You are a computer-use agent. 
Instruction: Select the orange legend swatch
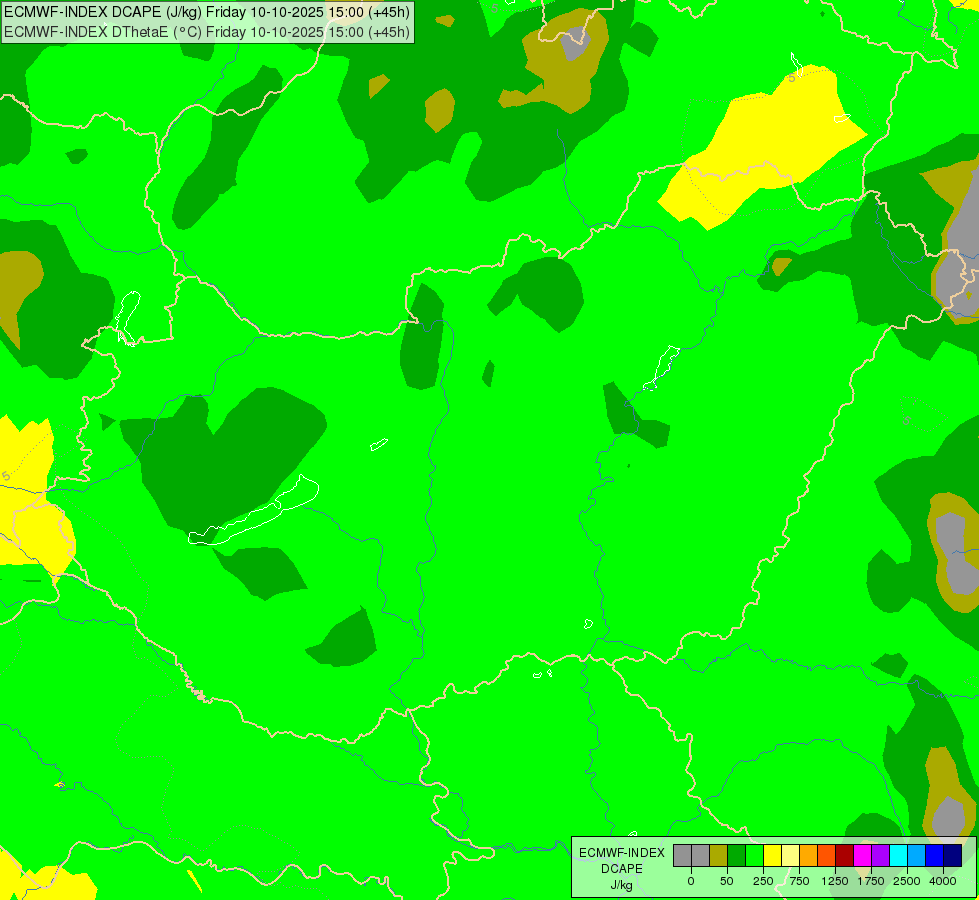click(809, 856)
